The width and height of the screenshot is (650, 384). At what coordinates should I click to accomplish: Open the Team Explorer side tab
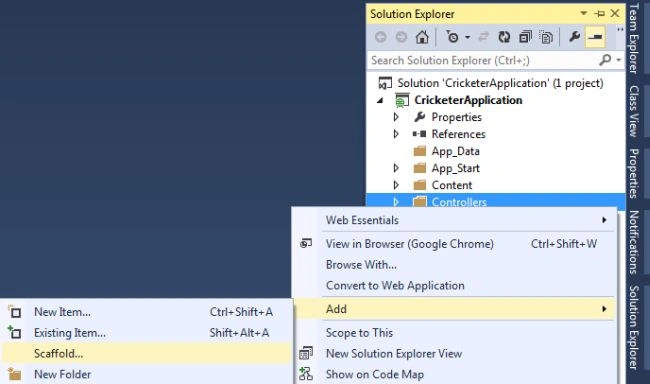coord(633,38)
